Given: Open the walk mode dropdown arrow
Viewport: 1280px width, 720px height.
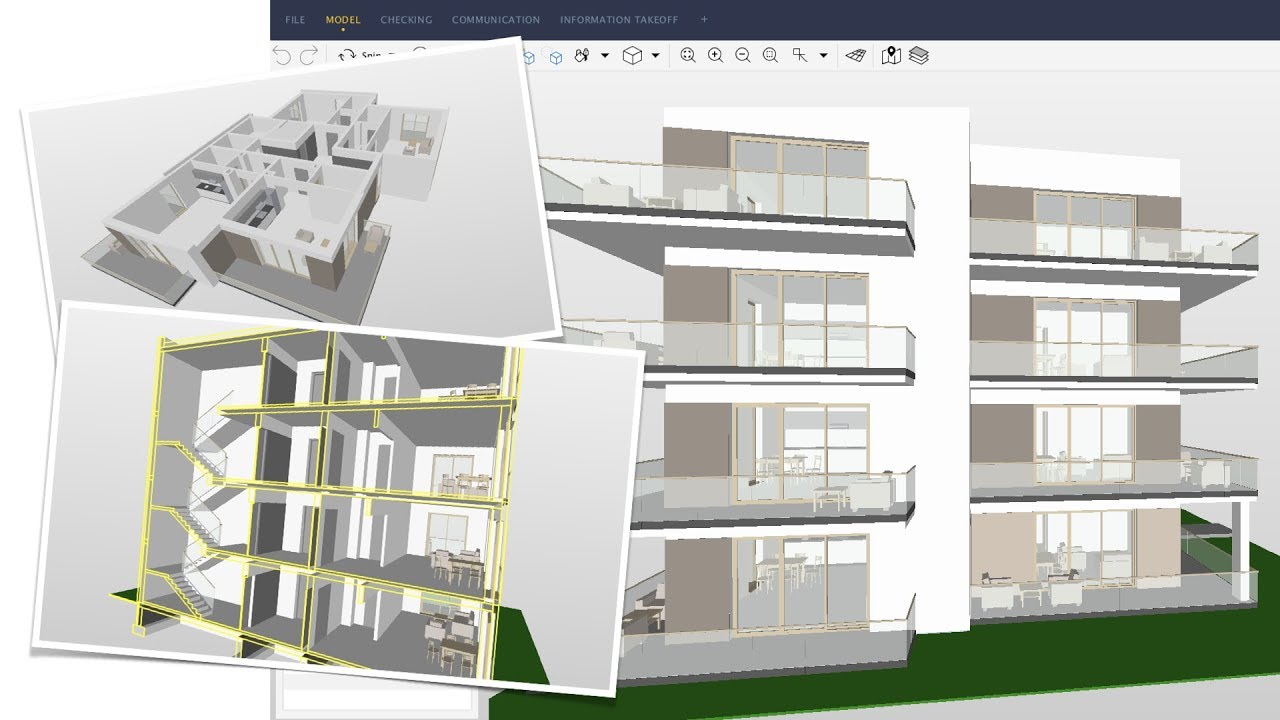Looking at the screenshot, I should (605, 56).
